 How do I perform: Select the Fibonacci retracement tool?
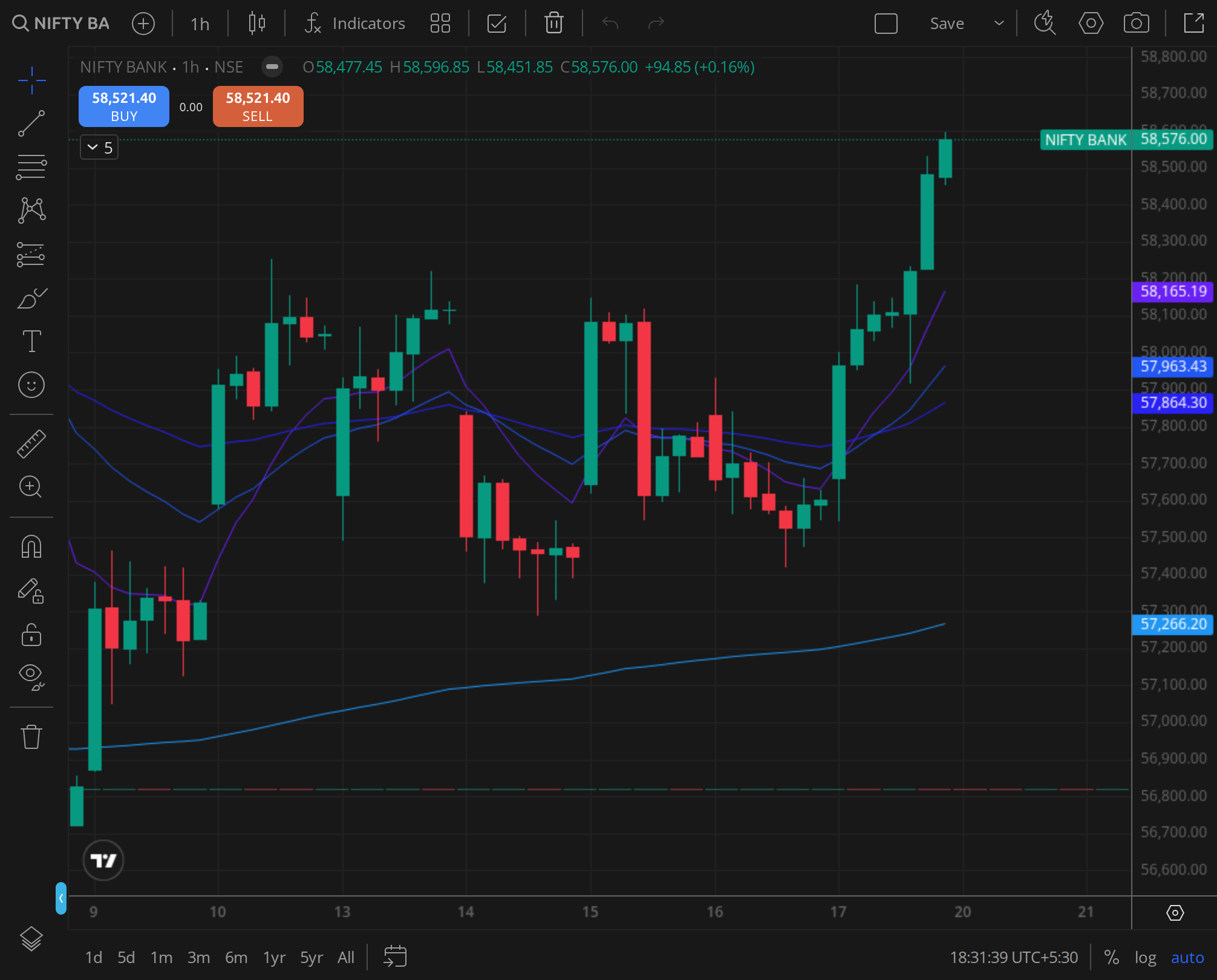click(31, 167)
